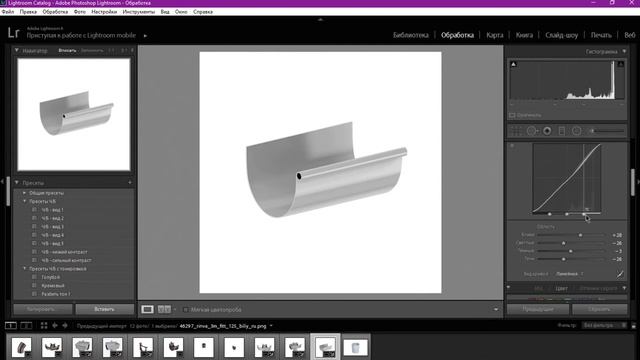Open the point curve type dropdown
This screenshot has height=360, width=640.
coord(570,274)
